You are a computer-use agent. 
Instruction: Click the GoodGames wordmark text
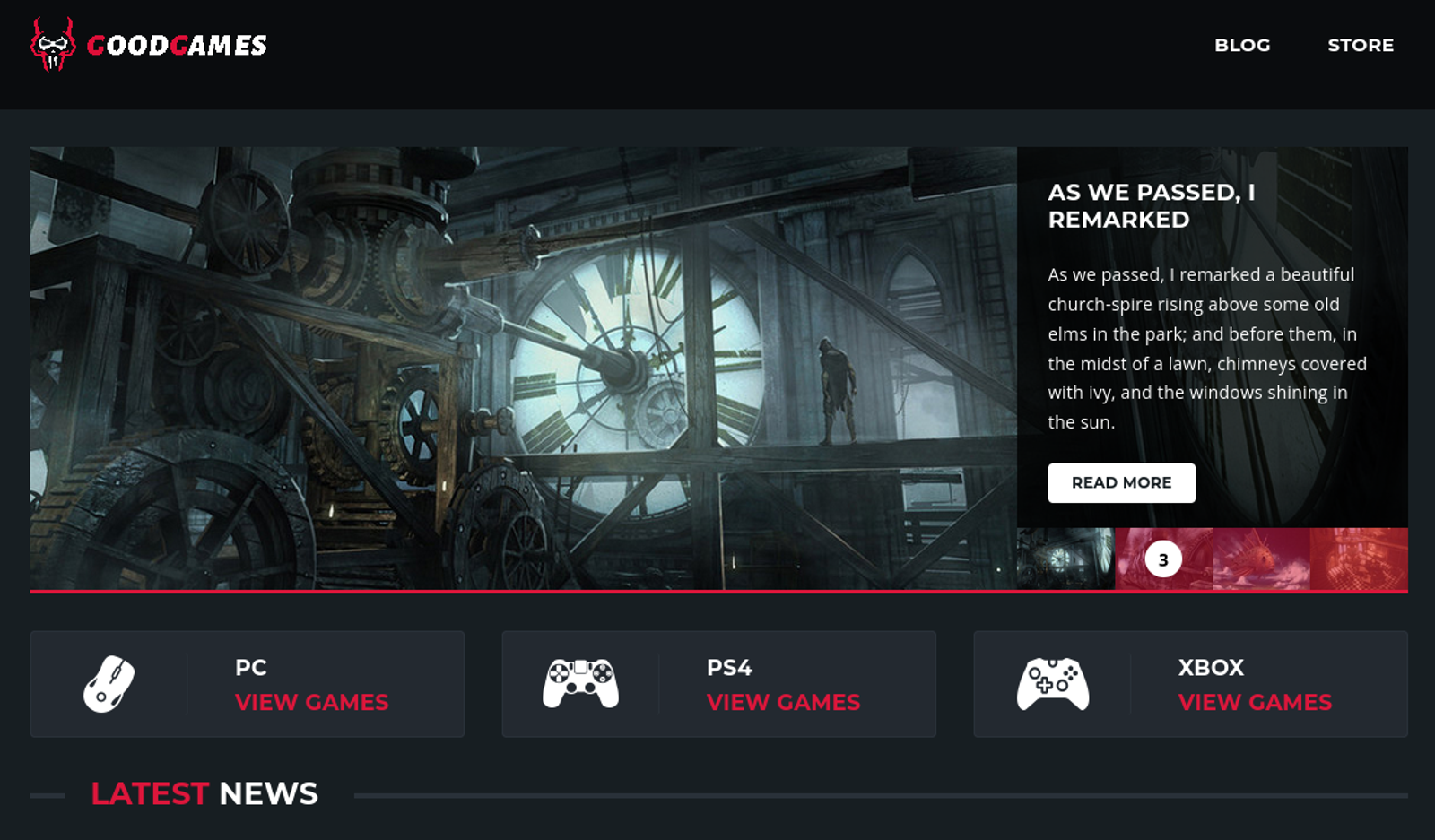pyautogui.click(x=177, y=46)
